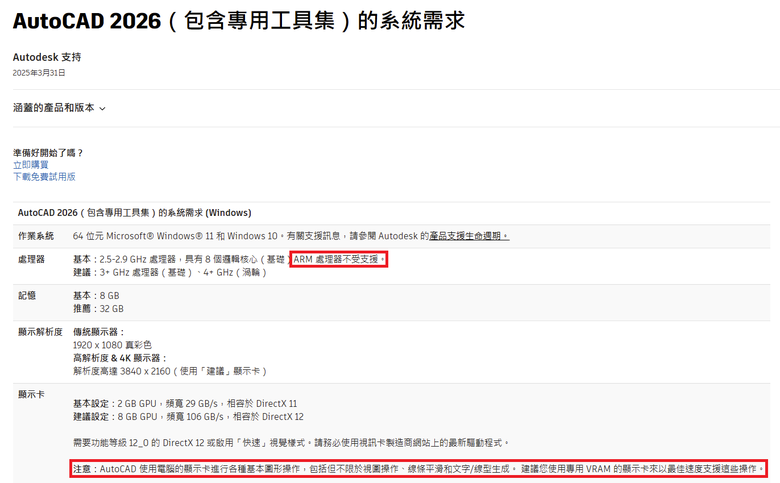Select the page title AutoCAD 2026 的系統需求
The image size is (780, 483).
(238, 21)
